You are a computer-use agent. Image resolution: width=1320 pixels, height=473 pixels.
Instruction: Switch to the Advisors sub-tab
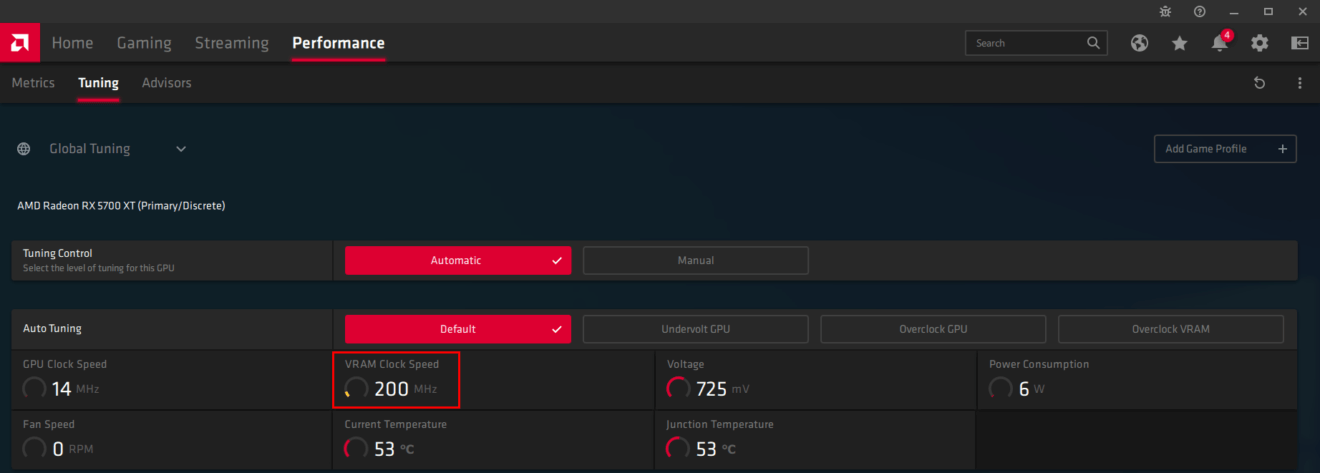pyautogui.click(x=166, y=83)
